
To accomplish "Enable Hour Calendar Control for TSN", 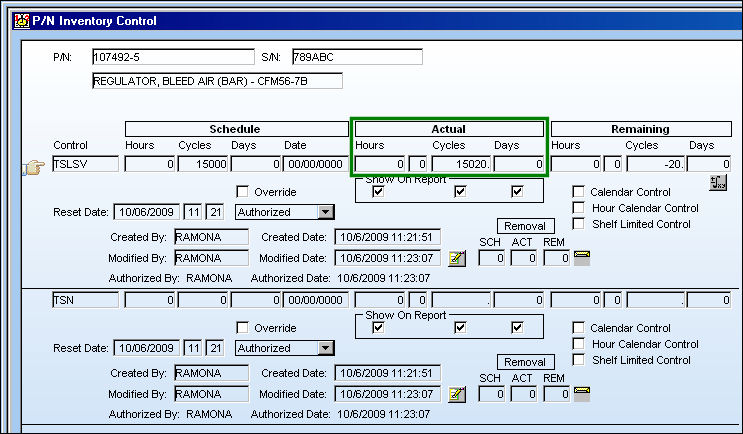I will click(578, 344).
